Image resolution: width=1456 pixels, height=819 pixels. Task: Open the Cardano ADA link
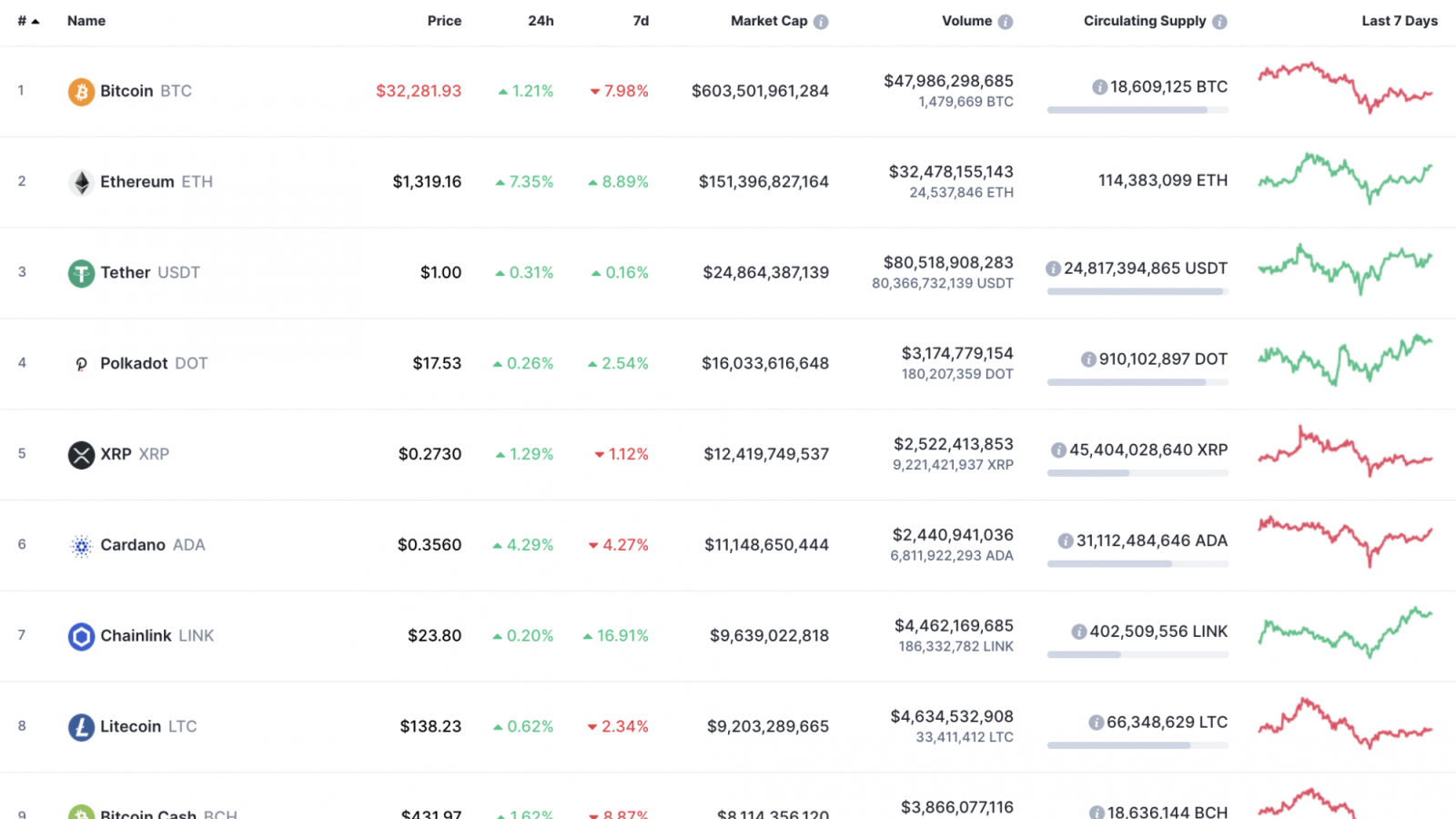[x=153, y=545]
